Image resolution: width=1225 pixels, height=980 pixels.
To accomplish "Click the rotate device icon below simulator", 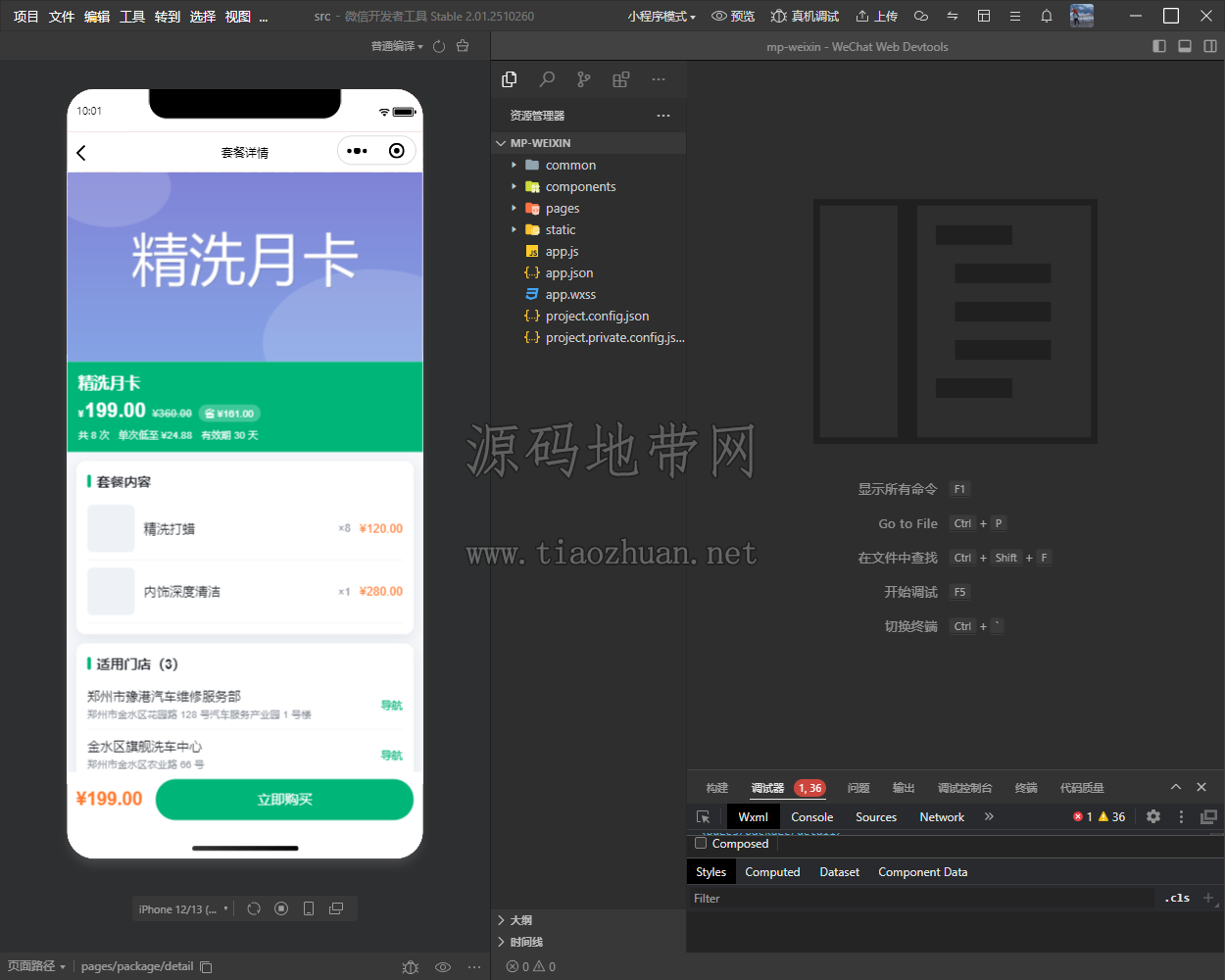I will point(254,908).
